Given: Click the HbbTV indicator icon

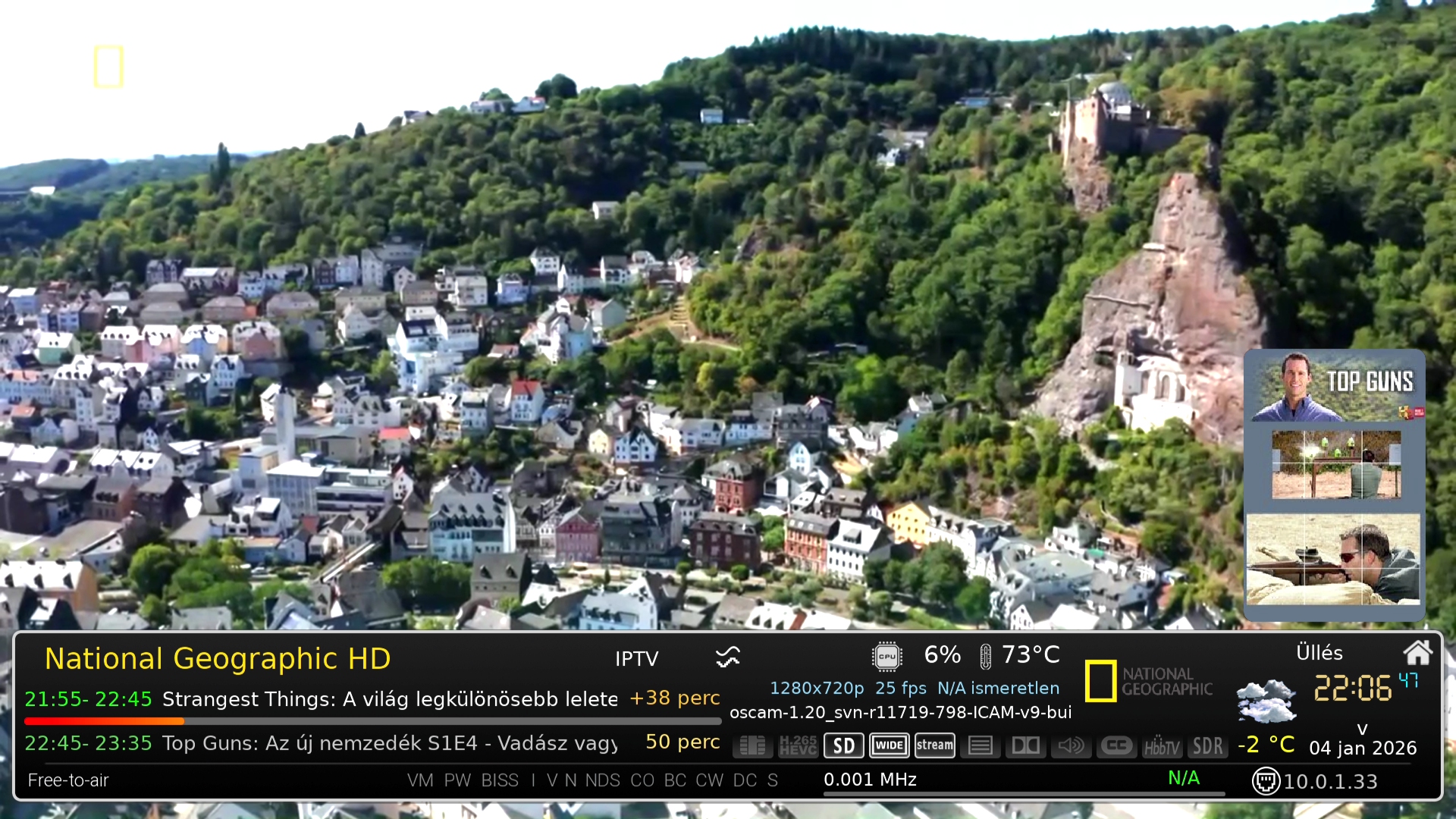Looking at the screenshot, I should [1162, 746].
